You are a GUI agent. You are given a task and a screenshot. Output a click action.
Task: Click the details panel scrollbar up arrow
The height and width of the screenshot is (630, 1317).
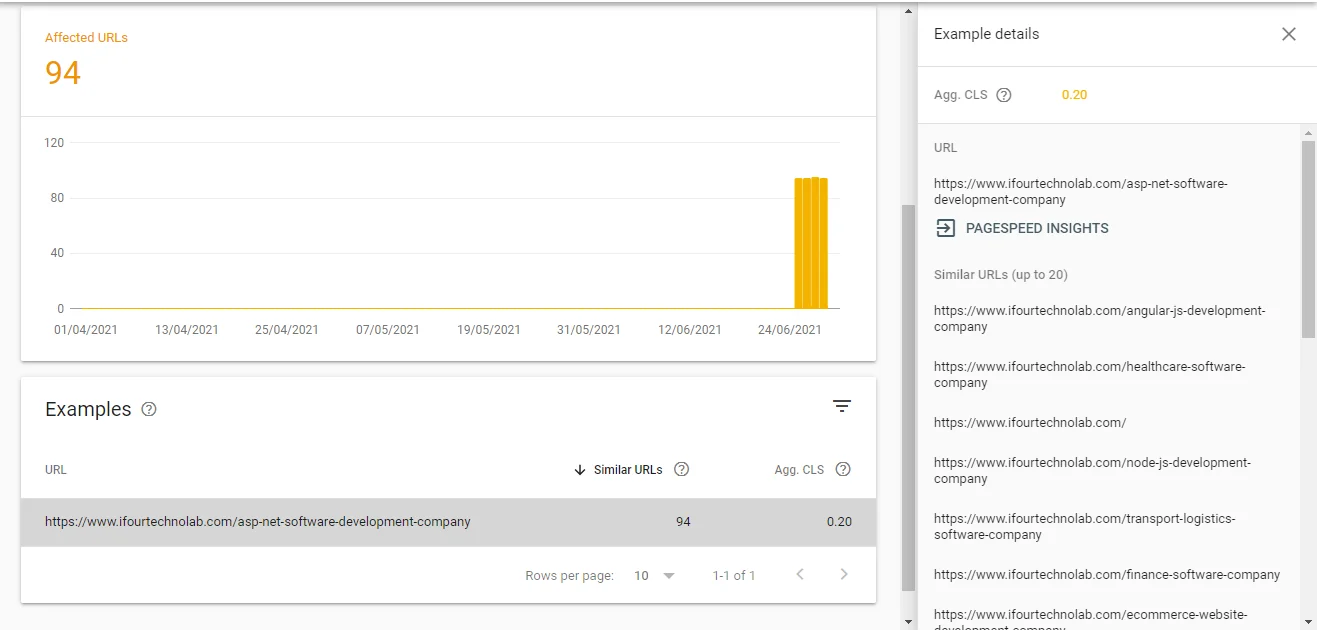1308,132
